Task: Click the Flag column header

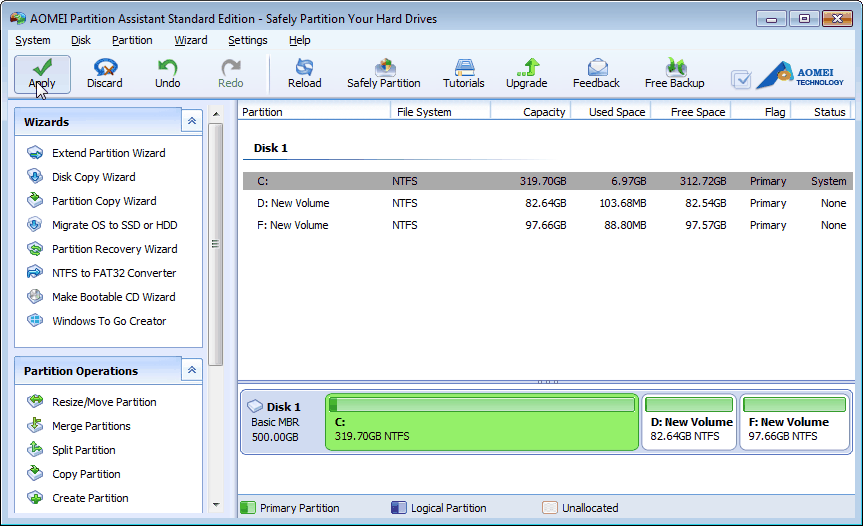Action: tap(761, 112)
